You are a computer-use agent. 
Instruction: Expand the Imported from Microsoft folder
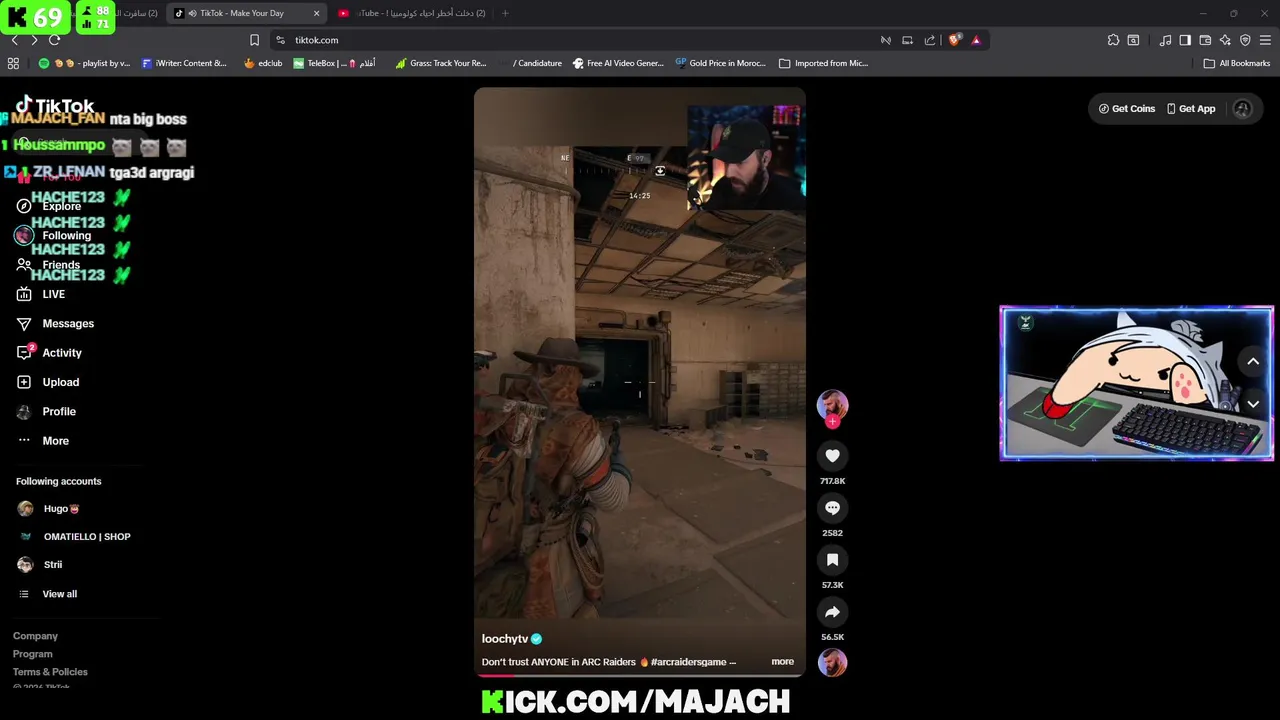[823, 63]
